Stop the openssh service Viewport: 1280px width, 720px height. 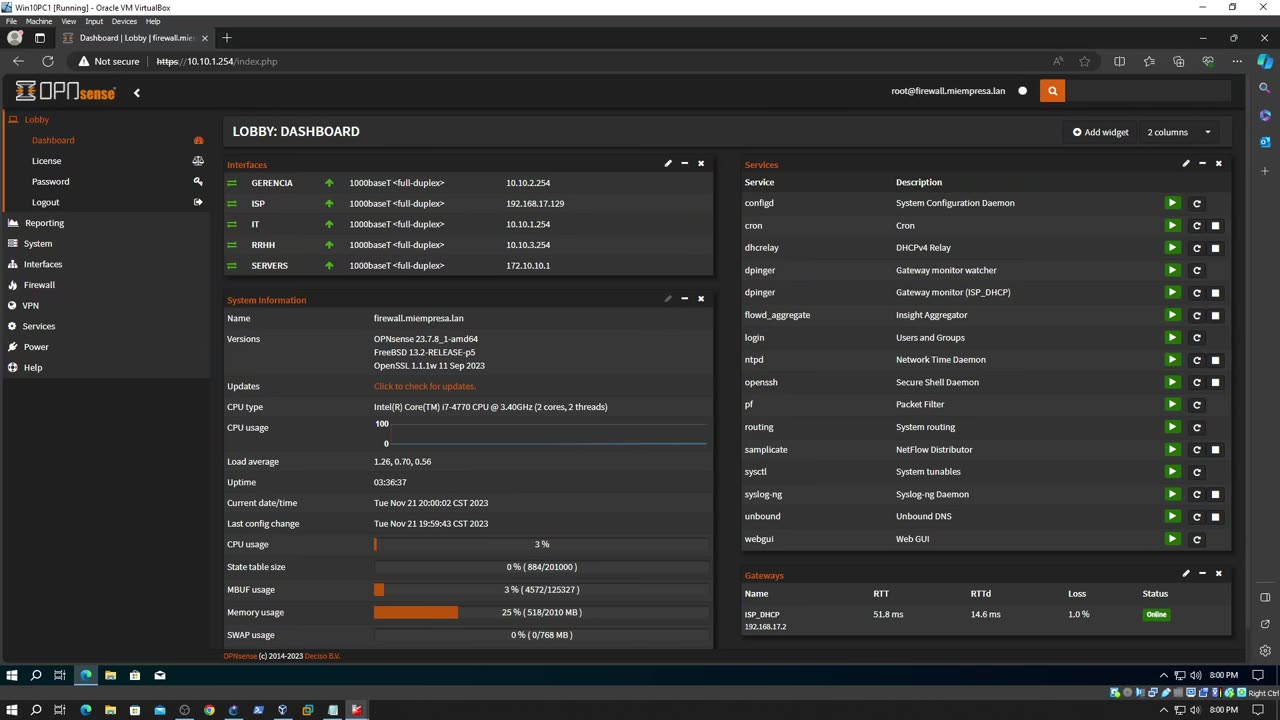pyautogui.click(x=1216, y=383)
